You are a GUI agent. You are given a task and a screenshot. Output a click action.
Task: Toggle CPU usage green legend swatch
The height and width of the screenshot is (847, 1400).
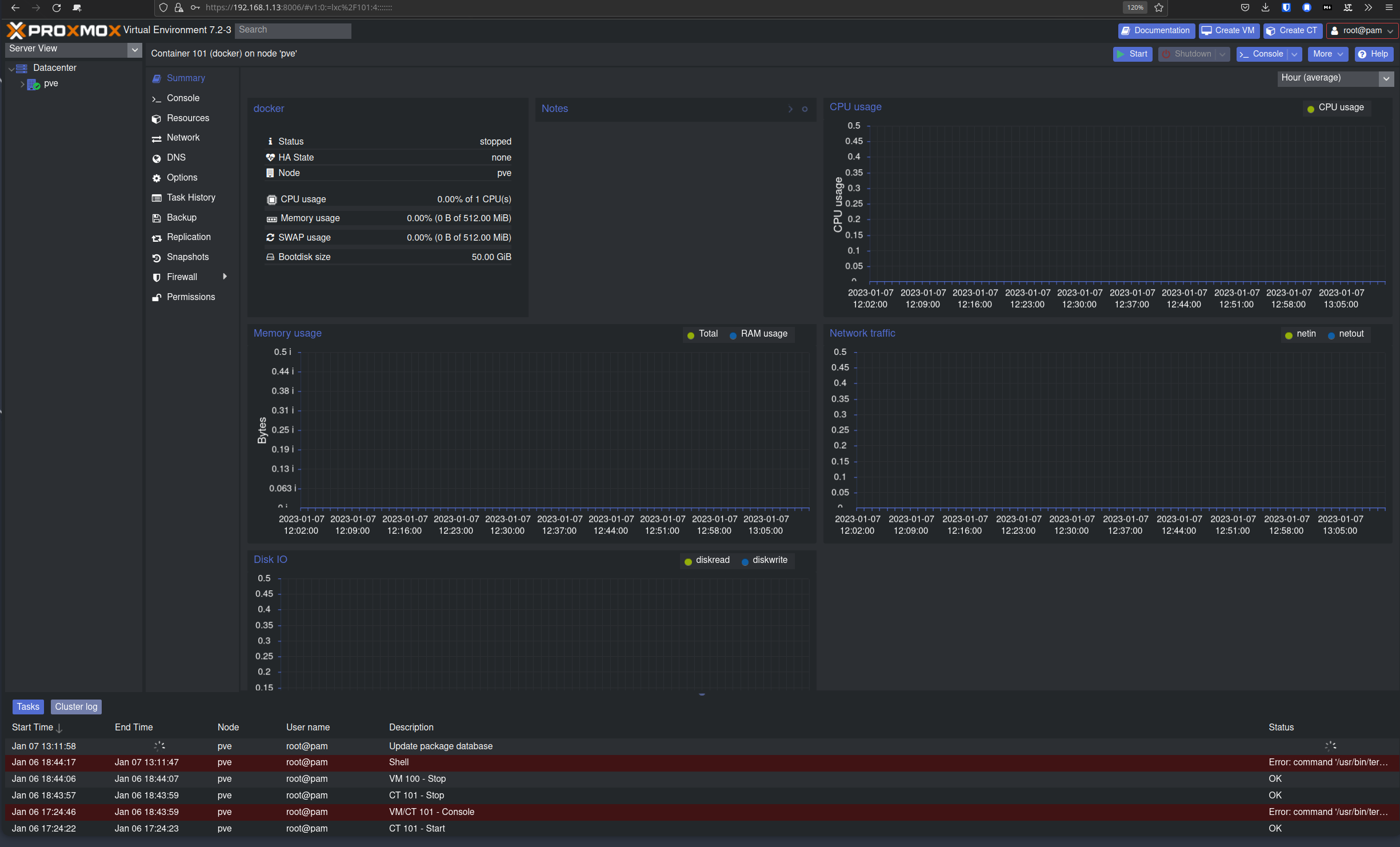1311,109
